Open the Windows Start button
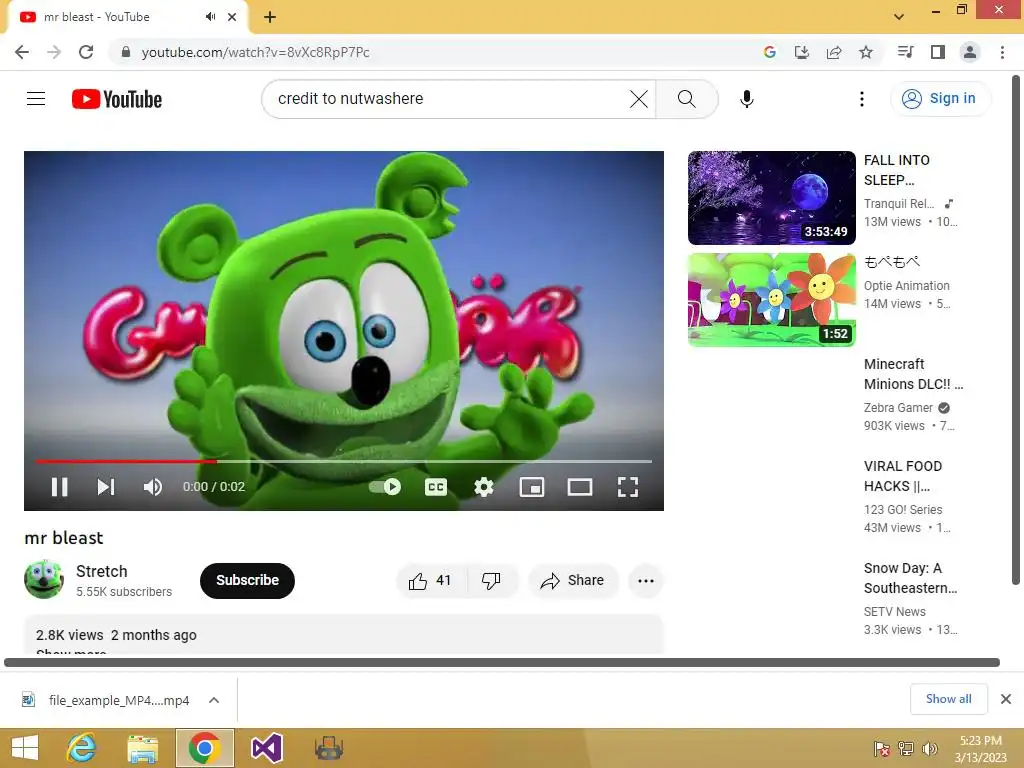Screen dimensions: 1024x768 pyautogui.click(x=25, y=748)
